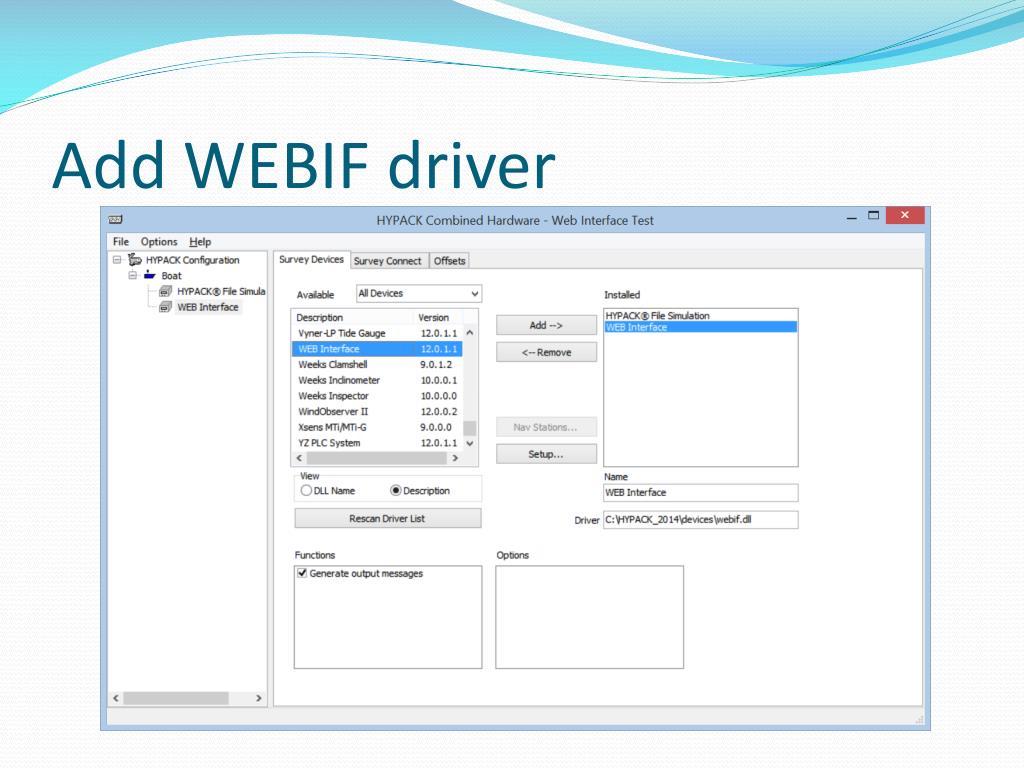Click the <-- Remove button
The height and width of the screenshot is (768, 1024).
546,353
